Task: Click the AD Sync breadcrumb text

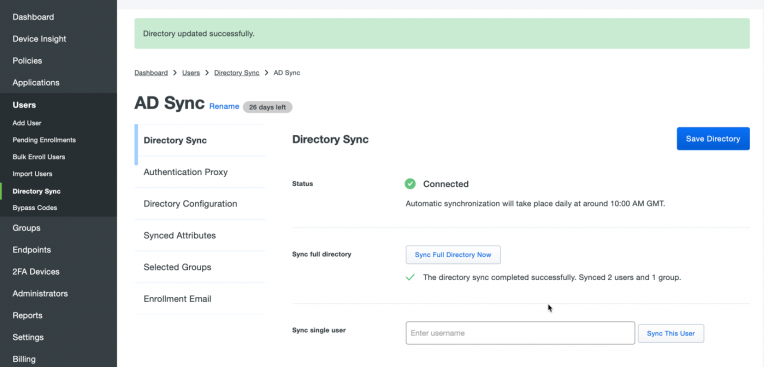Action: 287,73
